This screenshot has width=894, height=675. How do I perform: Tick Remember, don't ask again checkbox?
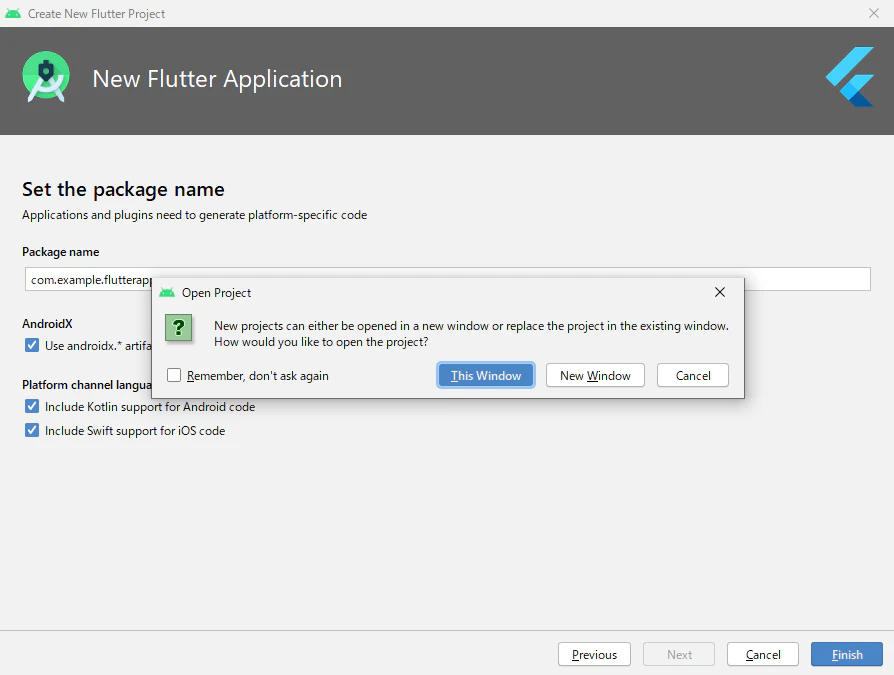click(174, 375)
